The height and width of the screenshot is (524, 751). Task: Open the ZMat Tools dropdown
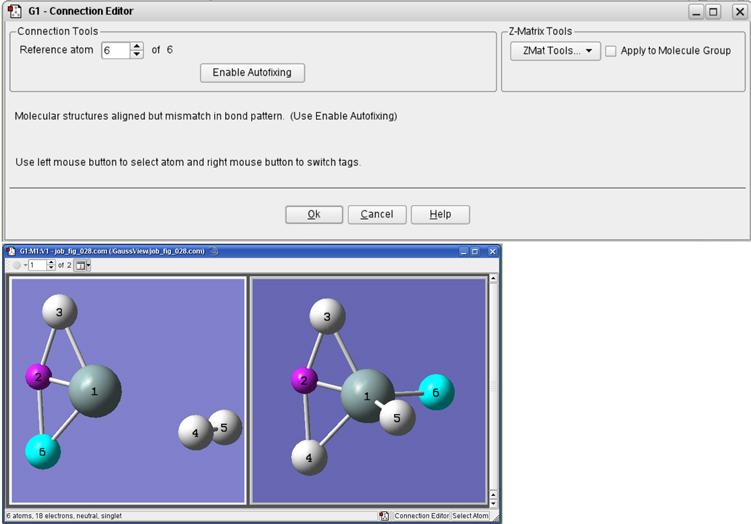point(554,50)
